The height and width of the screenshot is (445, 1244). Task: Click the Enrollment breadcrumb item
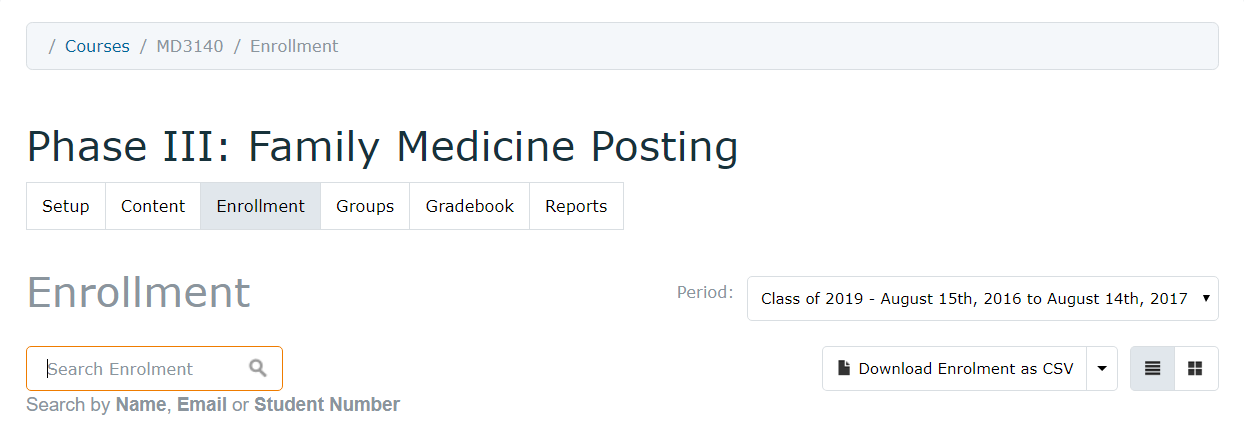tap(294, 46)
